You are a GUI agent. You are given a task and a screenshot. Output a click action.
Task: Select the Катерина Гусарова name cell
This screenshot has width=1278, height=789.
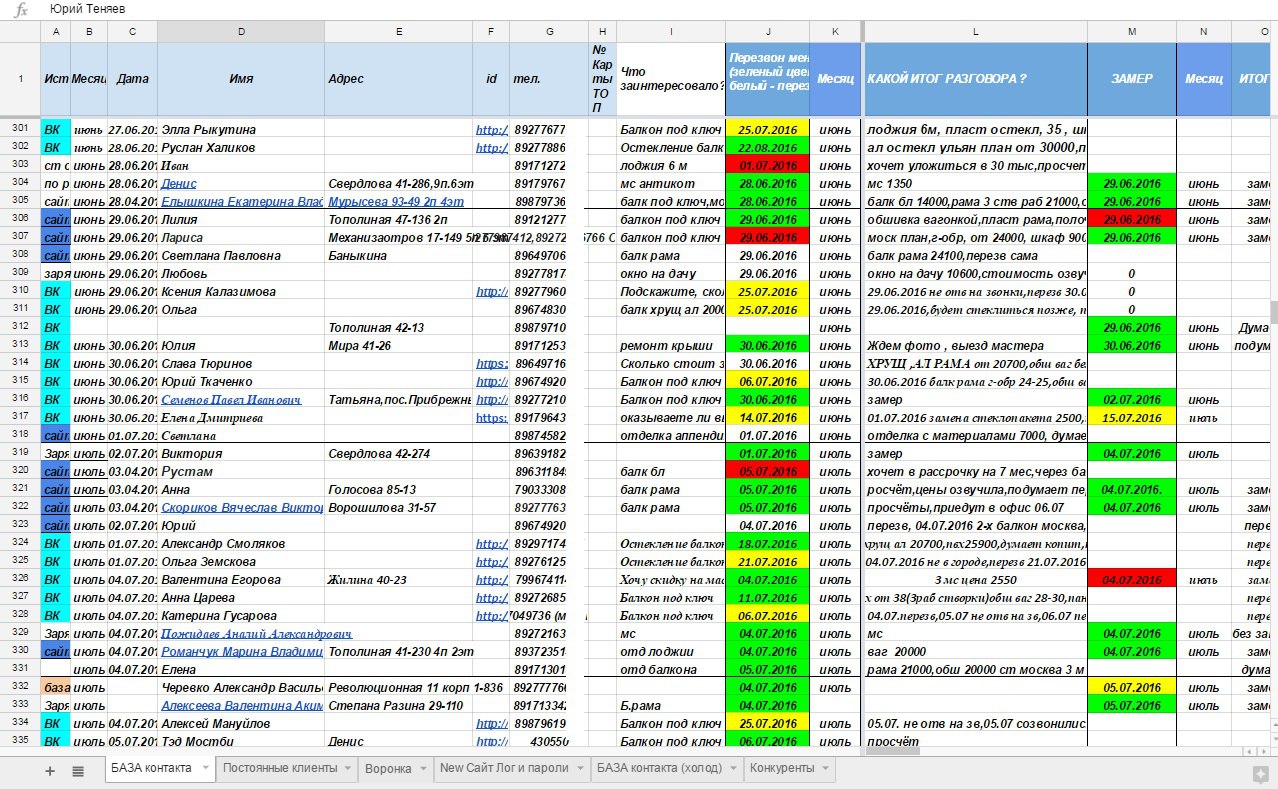[x=241, y=616]
